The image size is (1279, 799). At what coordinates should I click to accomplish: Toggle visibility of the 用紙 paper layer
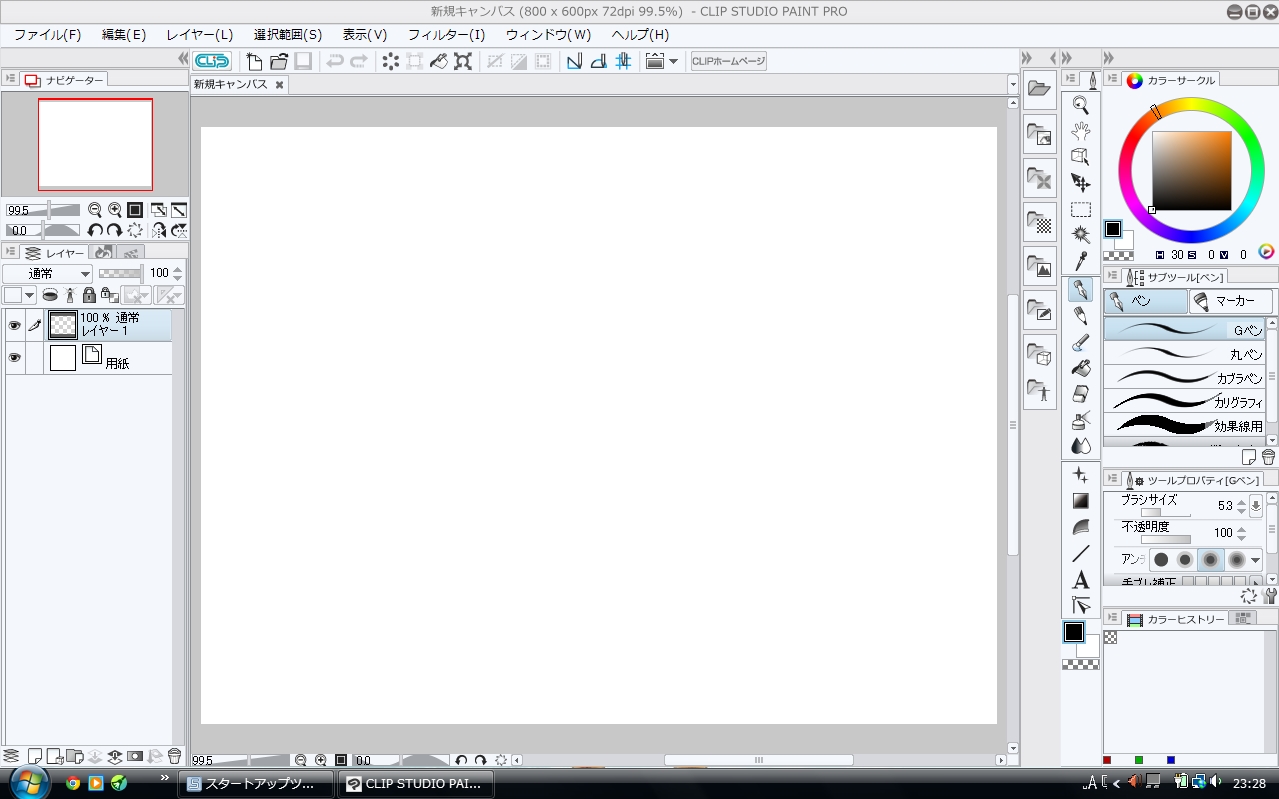point(15,357)
